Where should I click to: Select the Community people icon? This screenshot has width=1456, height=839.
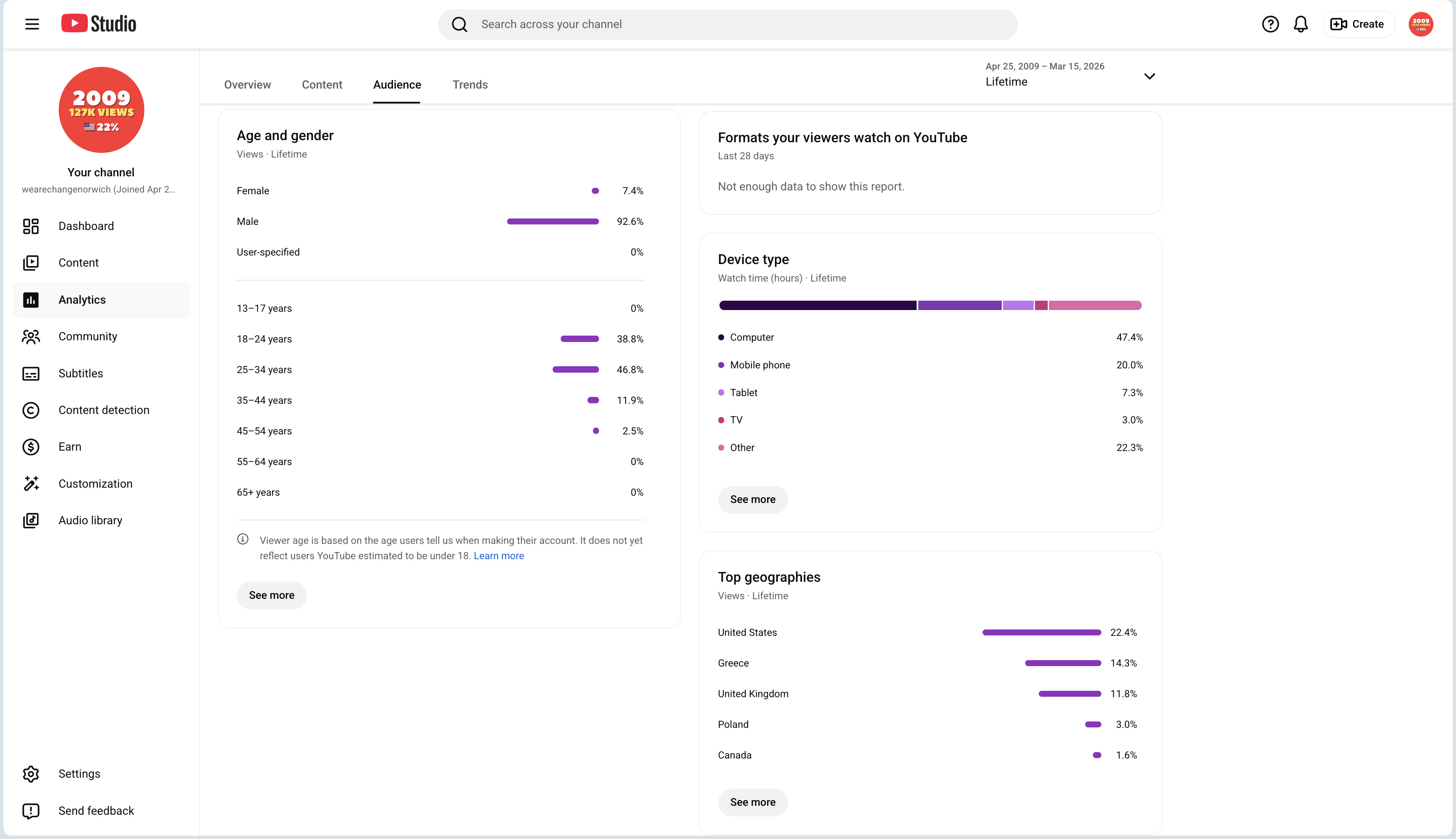[31, 336]
